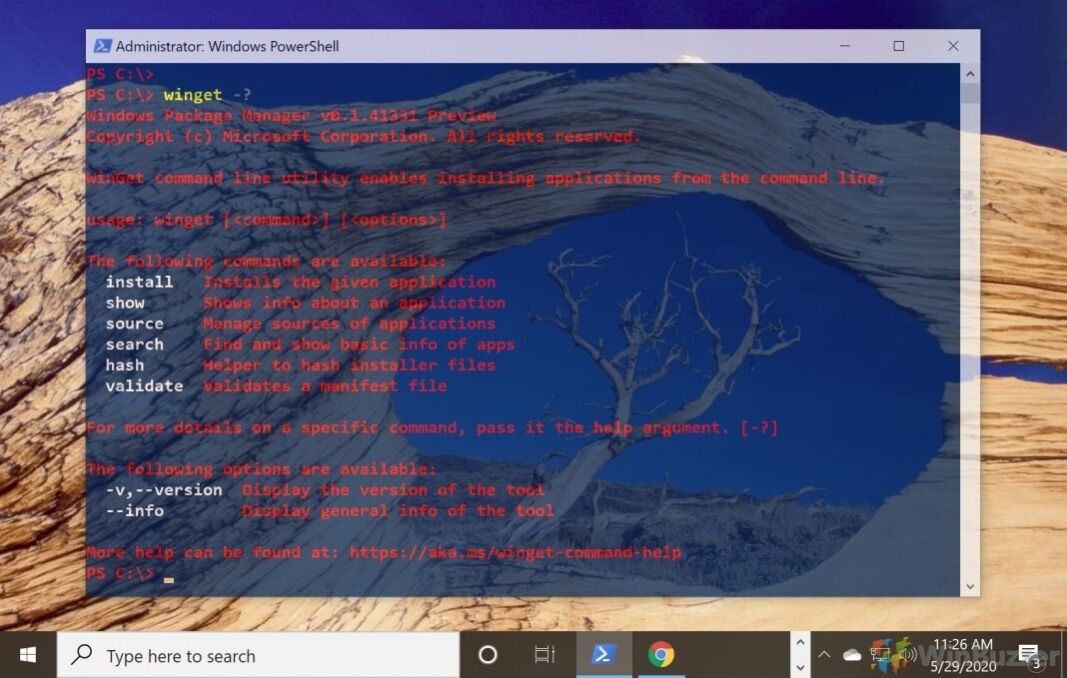Screen dimensions: 1067x678
Task: Click the 'hash' command text
Action: pos(125,365)
